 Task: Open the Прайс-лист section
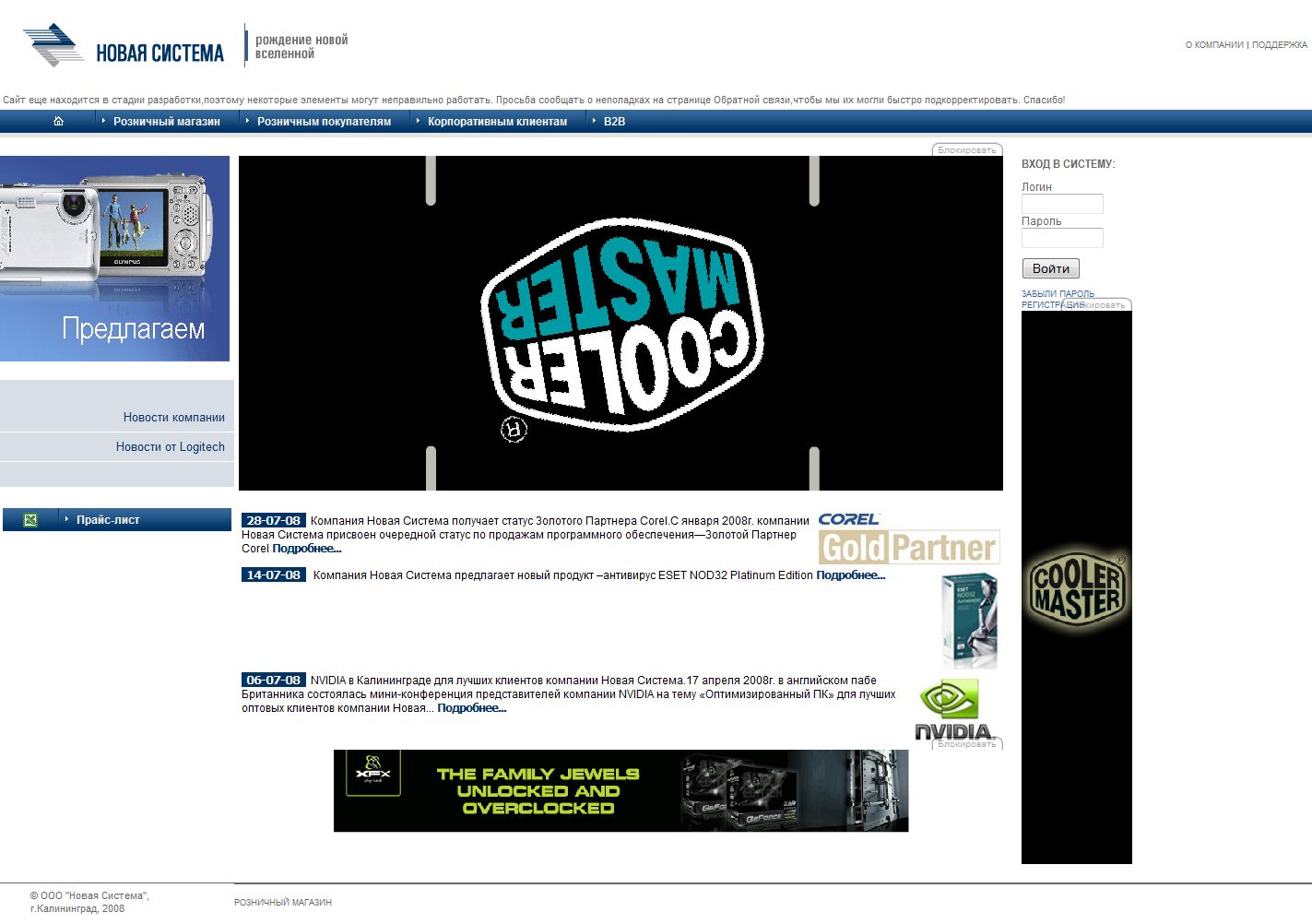(108, 520)
